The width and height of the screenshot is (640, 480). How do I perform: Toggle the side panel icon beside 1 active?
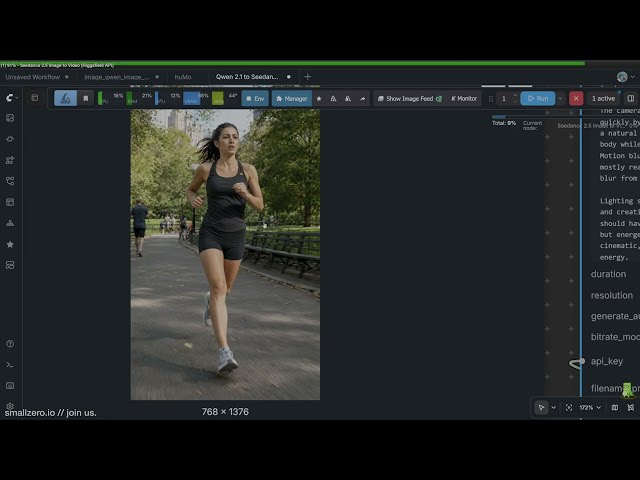[x=631, y=98]
